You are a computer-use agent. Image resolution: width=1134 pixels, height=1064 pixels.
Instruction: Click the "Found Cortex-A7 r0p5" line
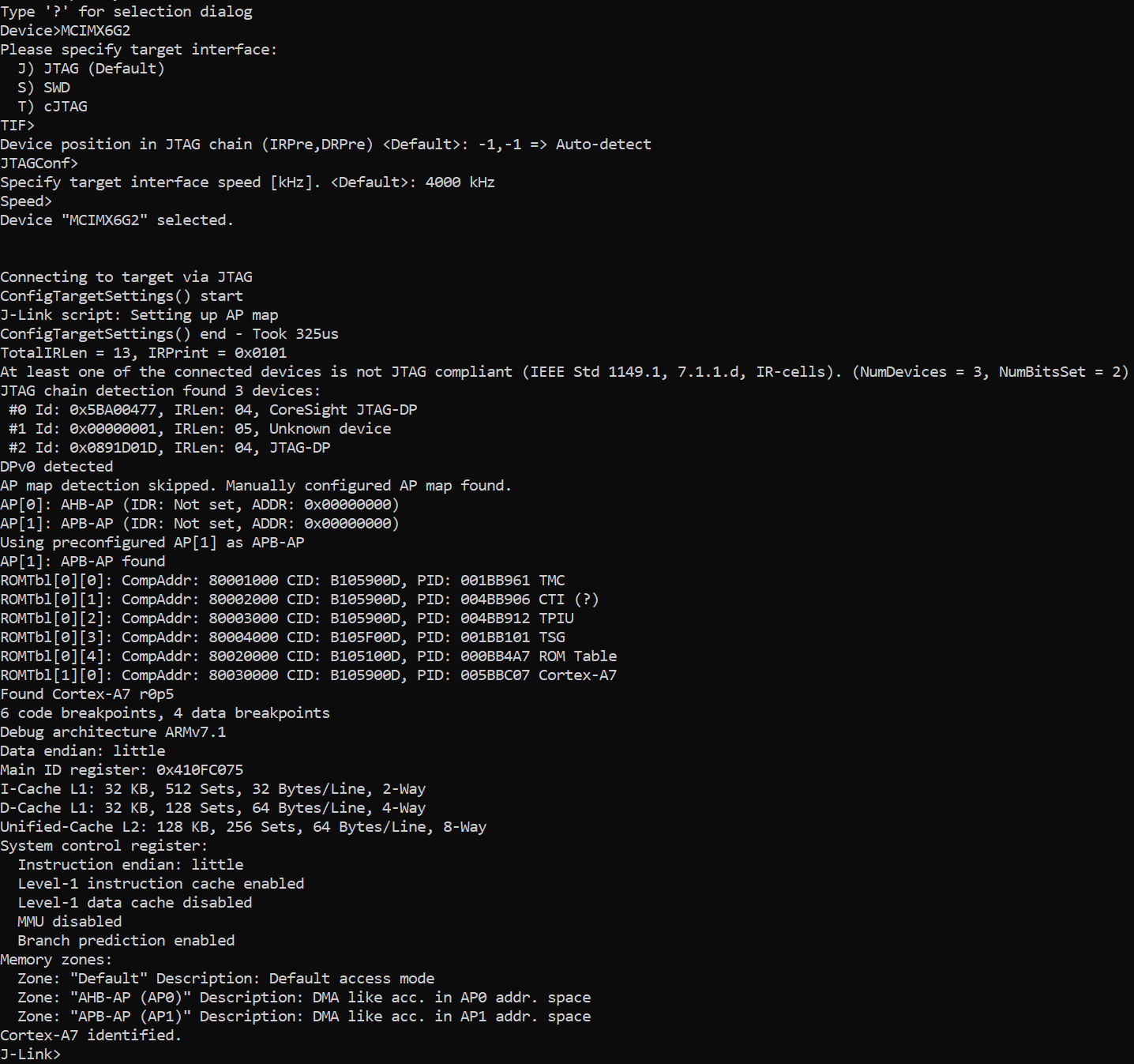87,694
